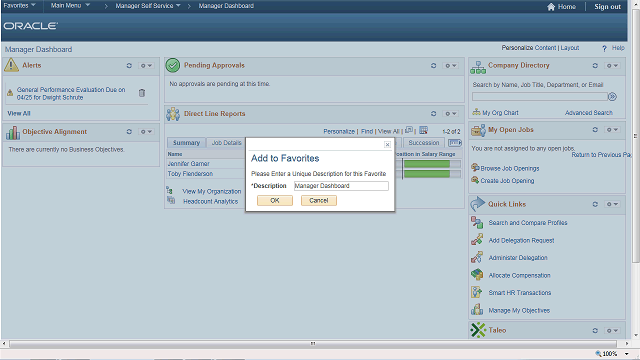The height and width of the screenshot is (360, 640).
Task: Refresh the My Open Jobs pagelet
Action: click(595, 129)
